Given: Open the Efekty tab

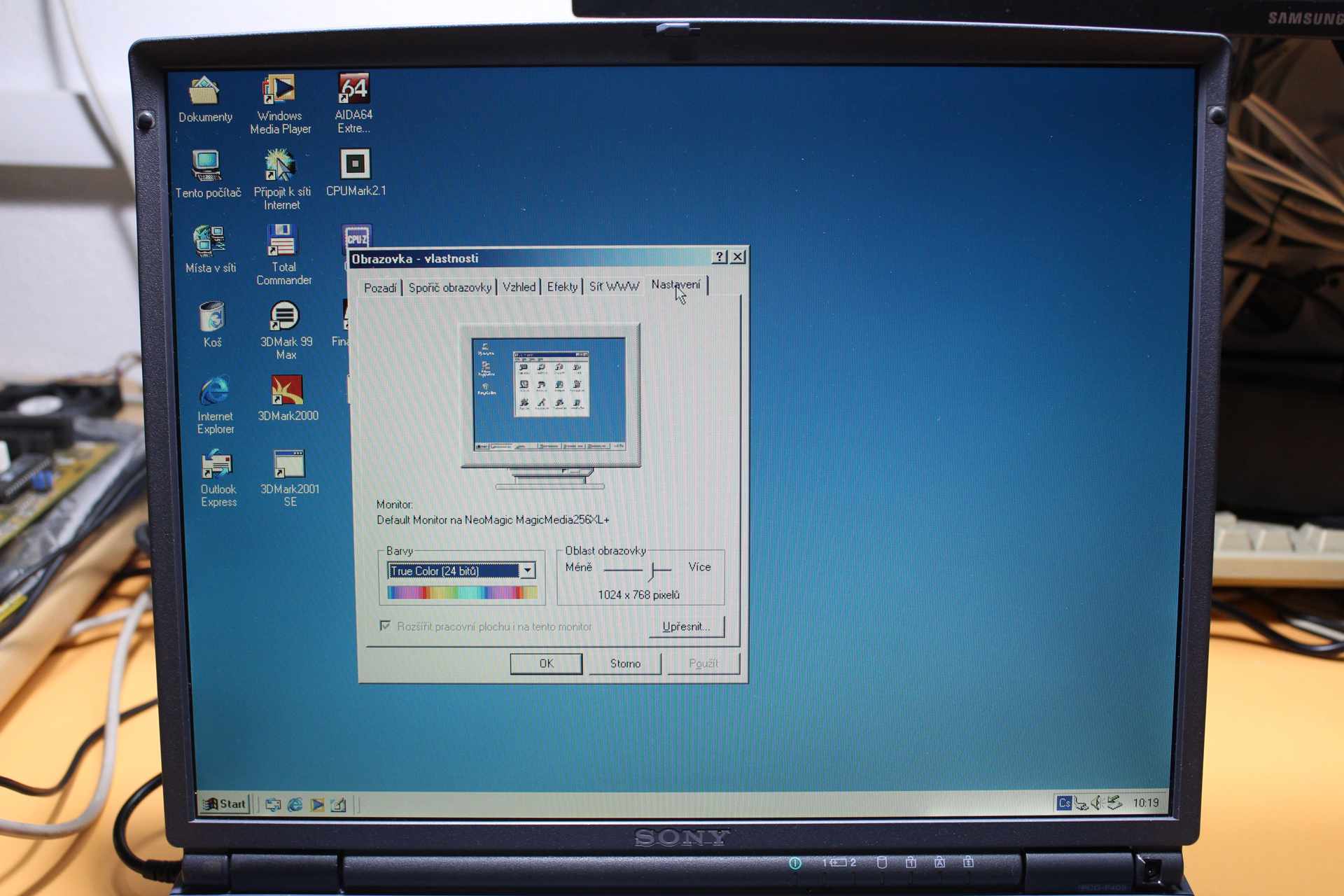Looking at the screenshot, I should [562, 287].
